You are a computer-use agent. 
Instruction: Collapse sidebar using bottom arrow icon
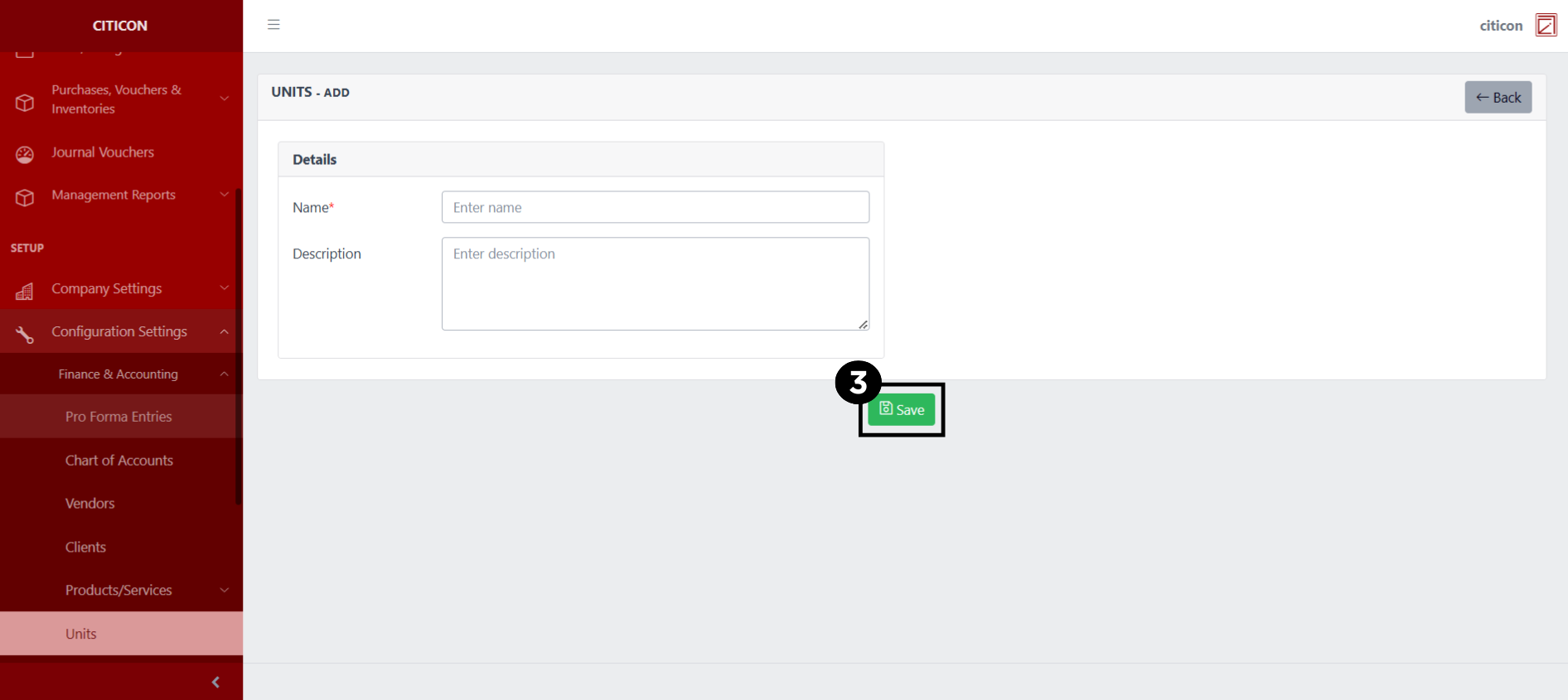coord(215,682)
